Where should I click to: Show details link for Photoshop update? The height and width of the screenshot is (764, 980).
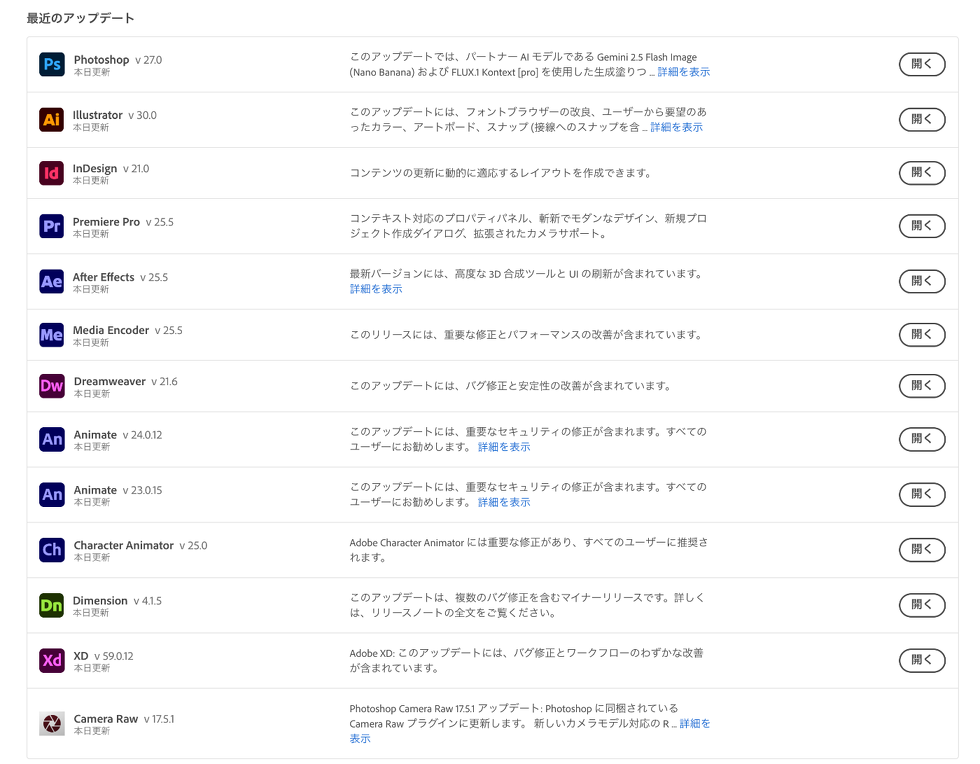[684, 72]
